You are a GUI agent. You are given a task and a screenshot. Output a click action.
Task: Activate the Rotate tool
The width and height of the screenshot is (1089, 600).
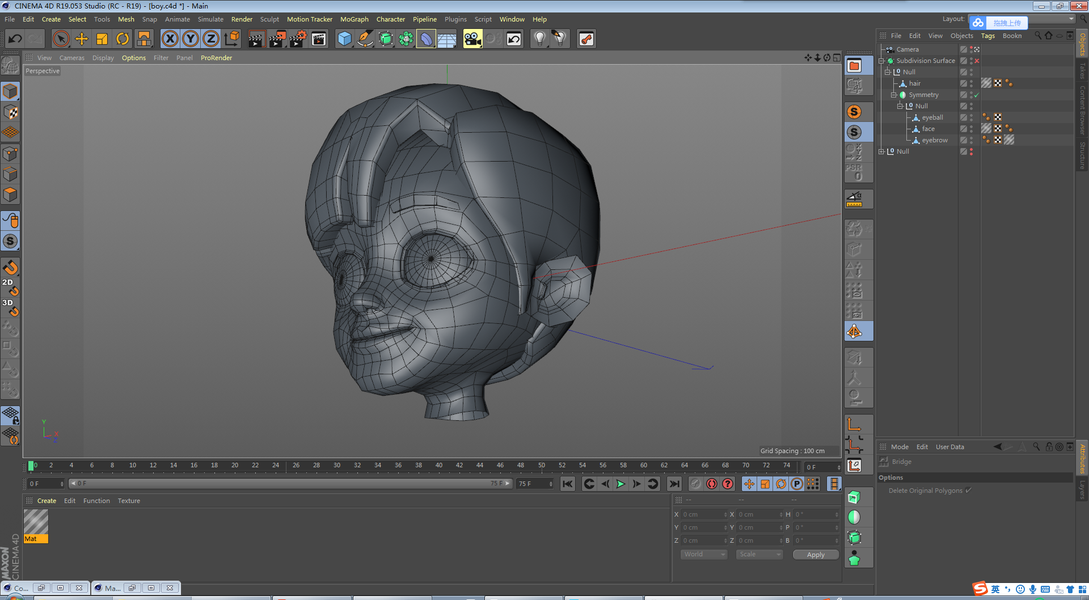pos(123,39)
